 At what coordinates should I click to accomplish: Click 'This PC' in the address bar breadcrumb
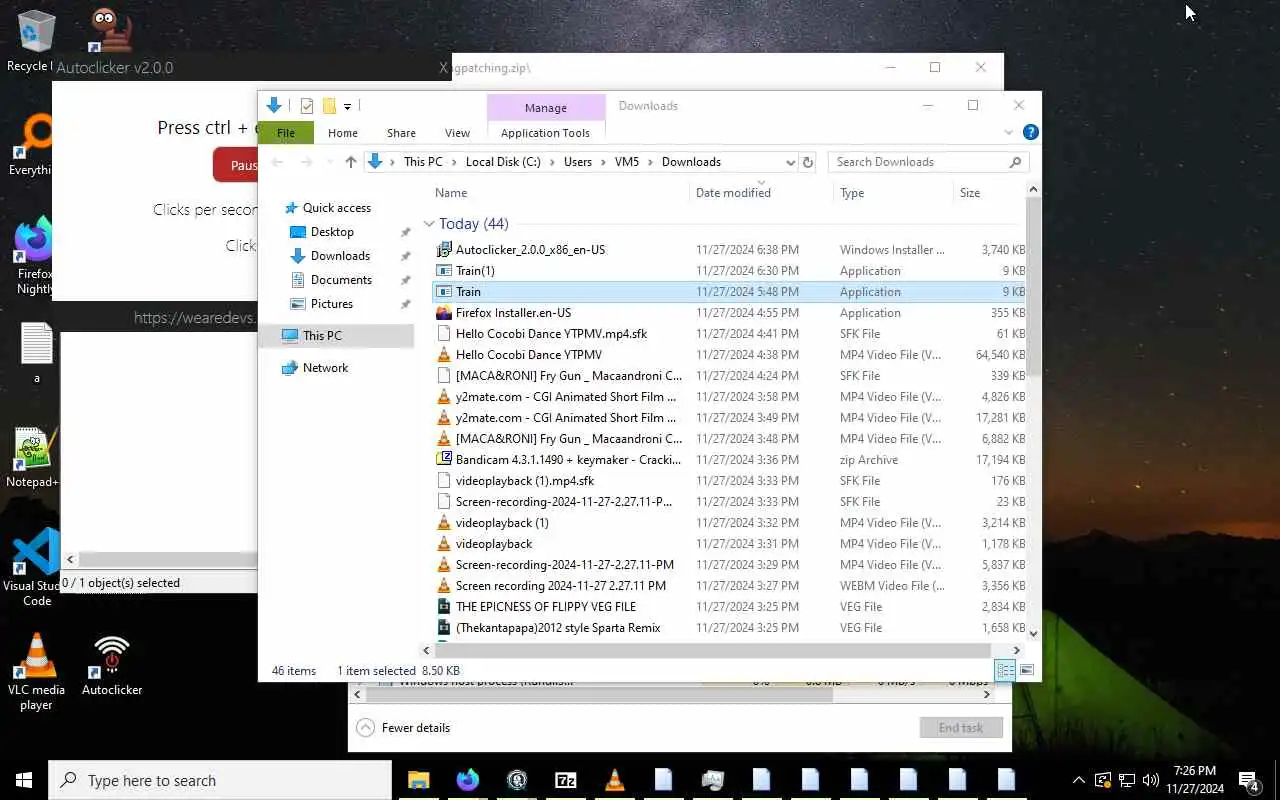coord(423,162)
